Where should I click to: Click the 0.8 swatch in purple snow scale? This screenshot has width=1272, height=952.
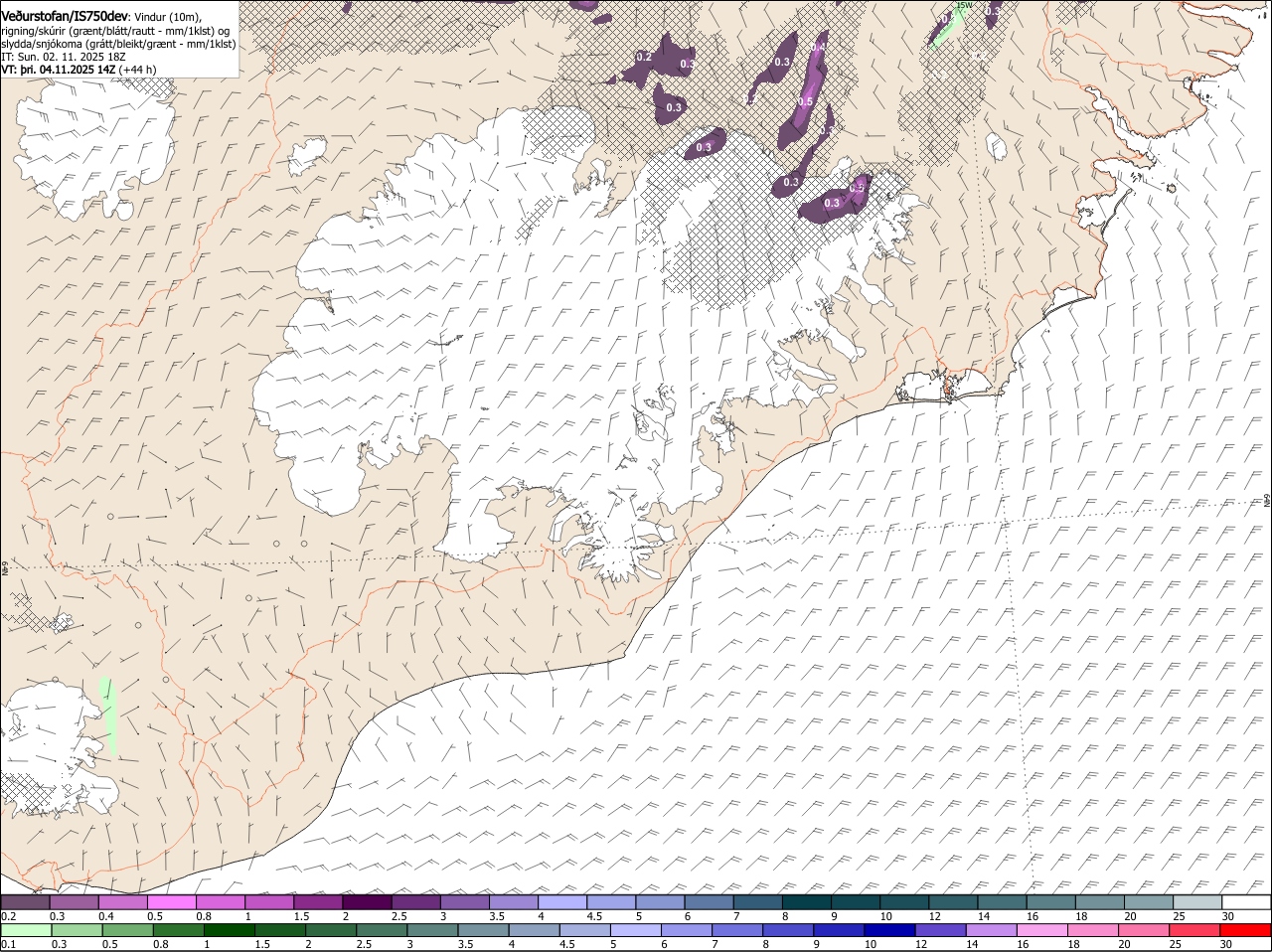click(220, 902)
